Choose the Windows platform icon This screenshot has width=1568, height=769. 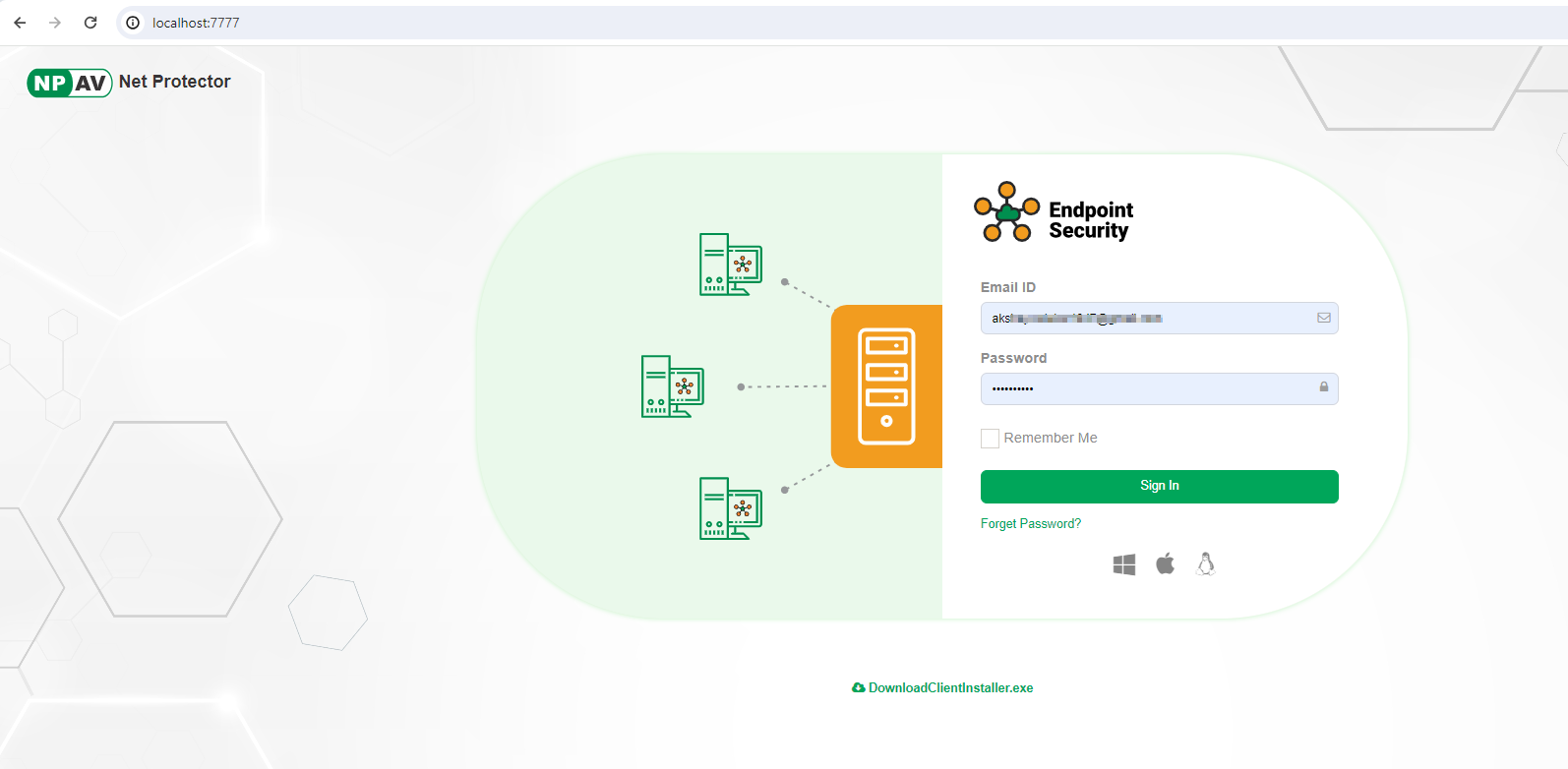(x=1124, y=564)
